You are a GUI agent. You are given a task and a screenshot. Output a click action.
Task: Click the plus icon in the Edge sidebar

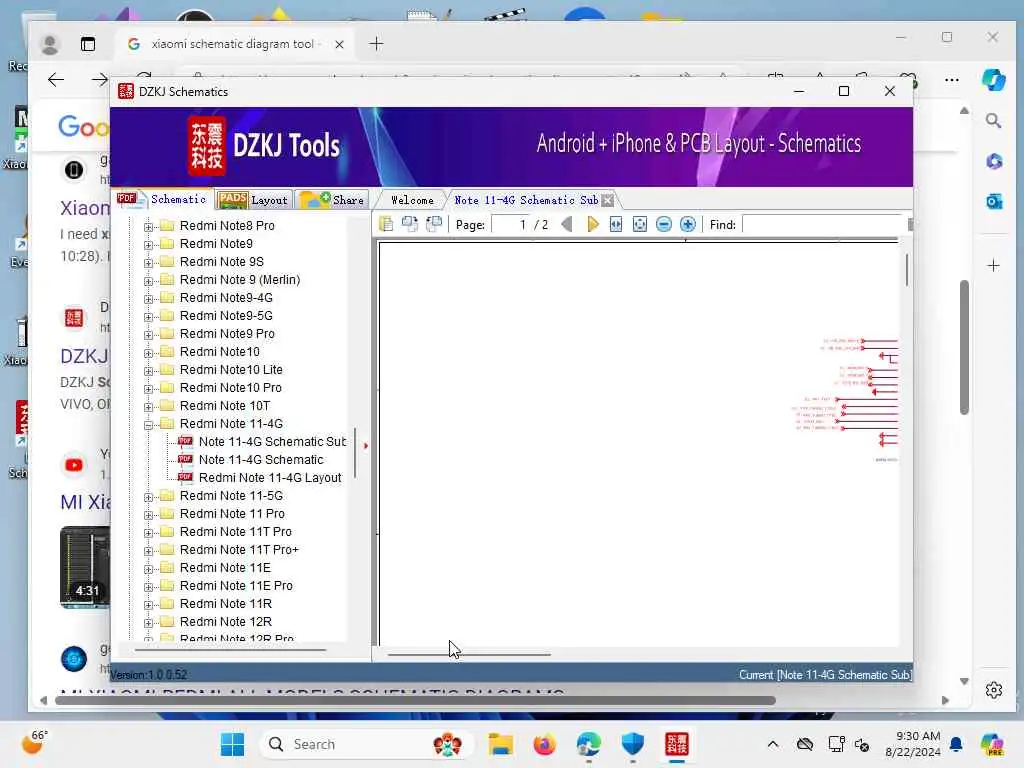point(993,265)
